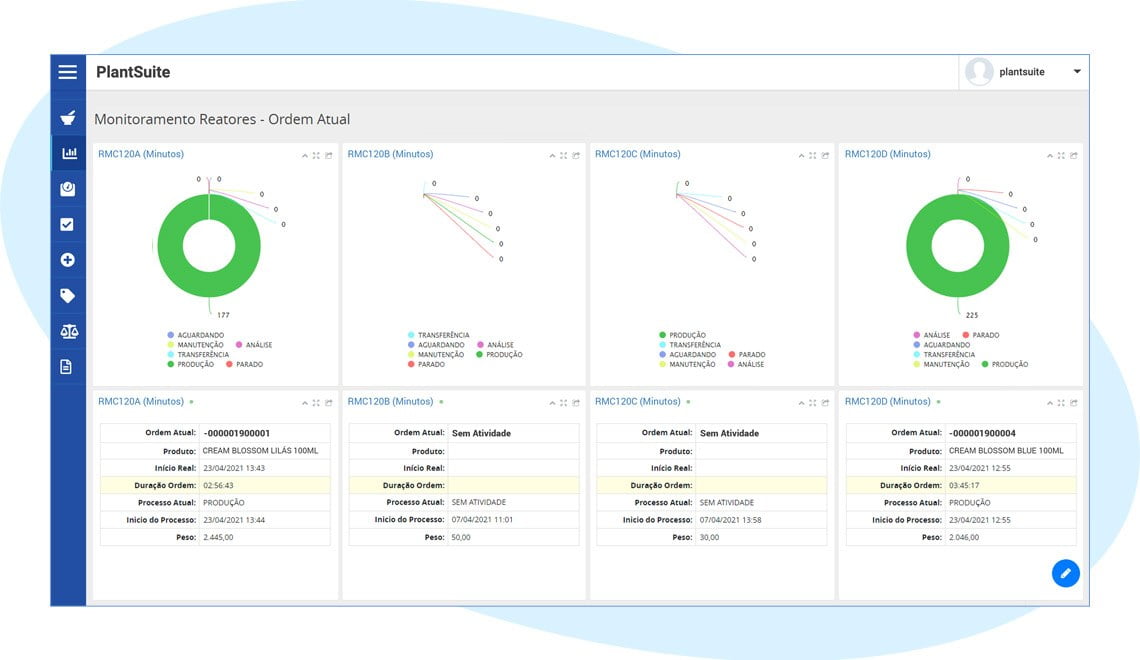Click the plus circle sidebar icon
Viewport: 1140px width, 660px height.
(x=68, y=260)
